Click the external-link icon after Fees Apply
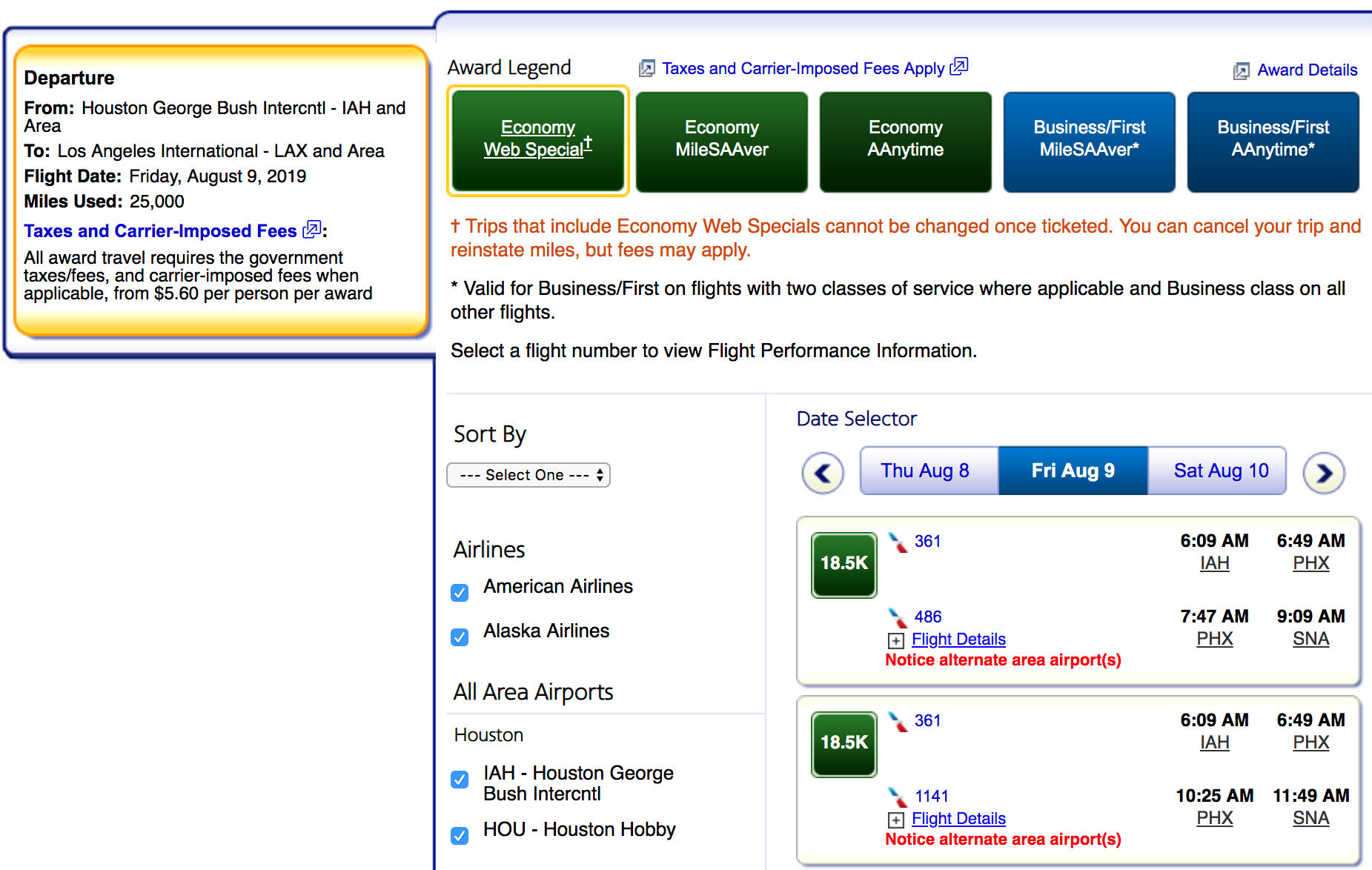 click(x=959, y=67)
